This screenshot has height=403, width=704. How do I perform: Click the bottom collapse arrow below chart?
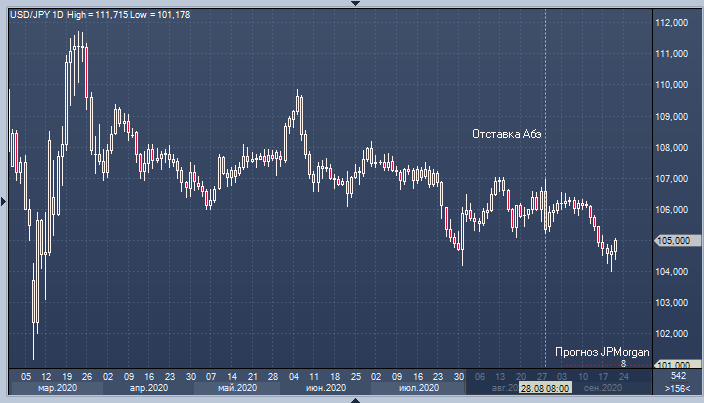[x=352, y=399]
